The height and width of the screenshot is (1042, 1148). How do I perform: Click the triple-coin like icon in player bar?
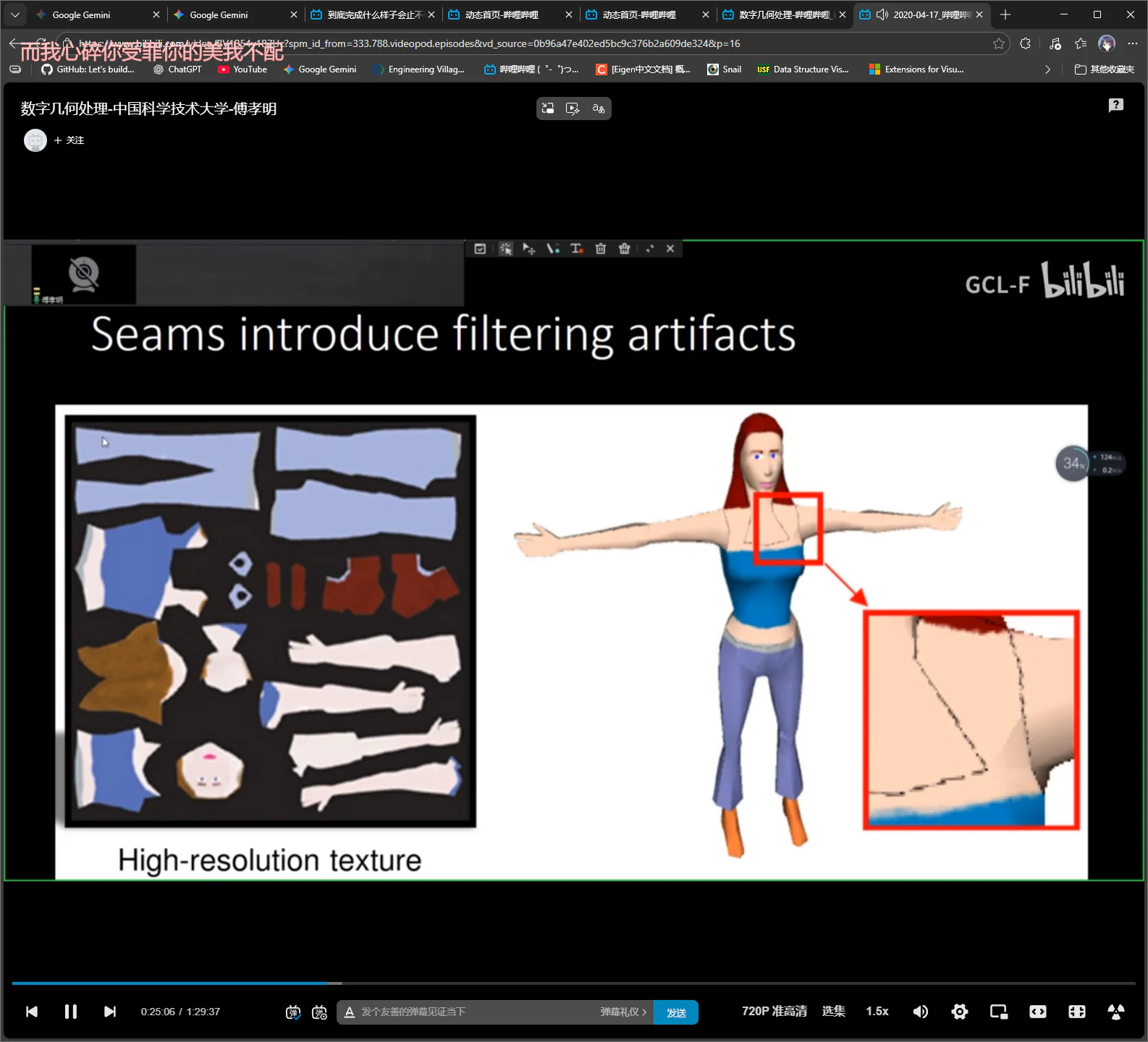[1116, 1012]
